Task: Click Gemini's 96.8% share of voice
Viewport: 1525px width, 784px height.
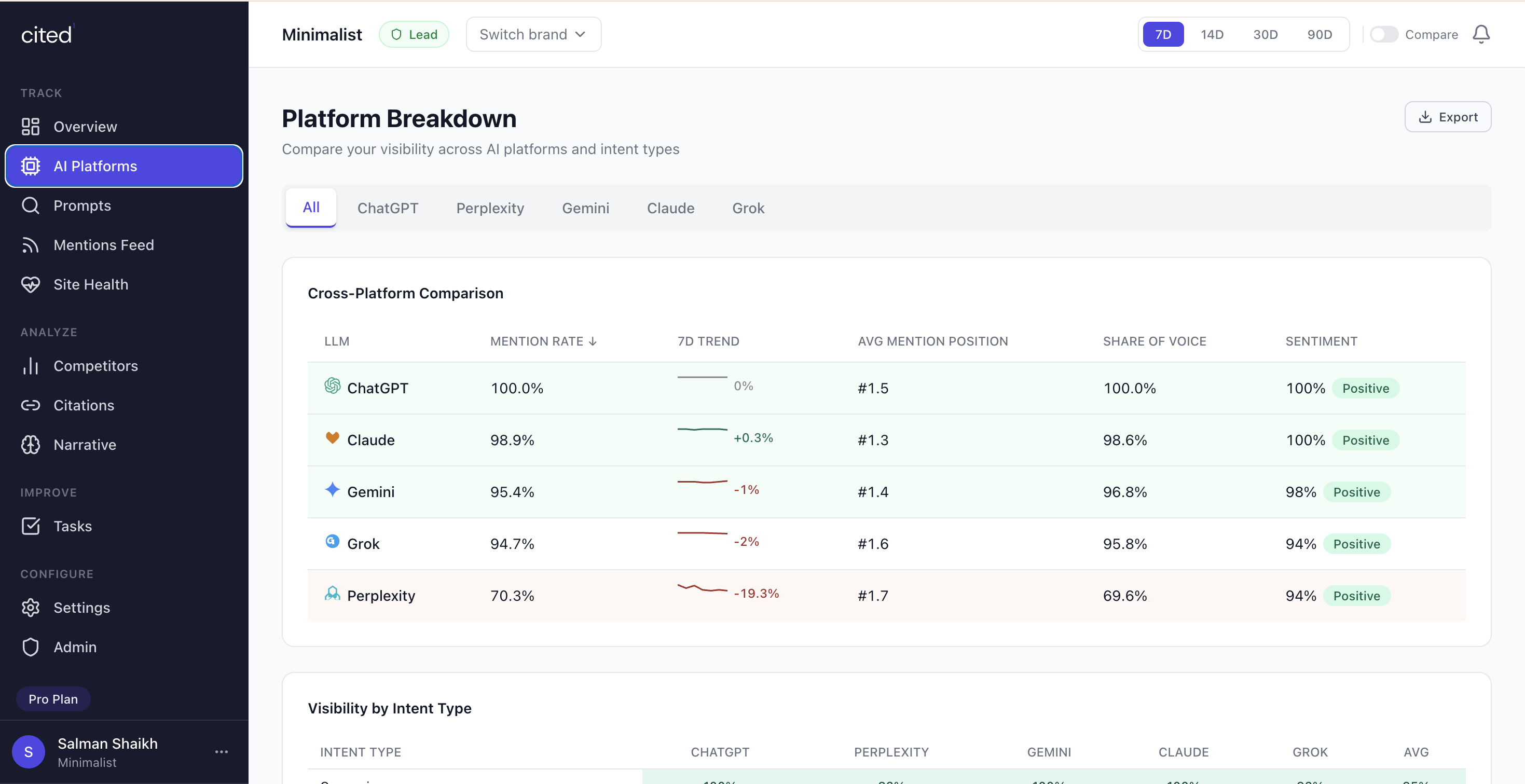Action: 1125,492
